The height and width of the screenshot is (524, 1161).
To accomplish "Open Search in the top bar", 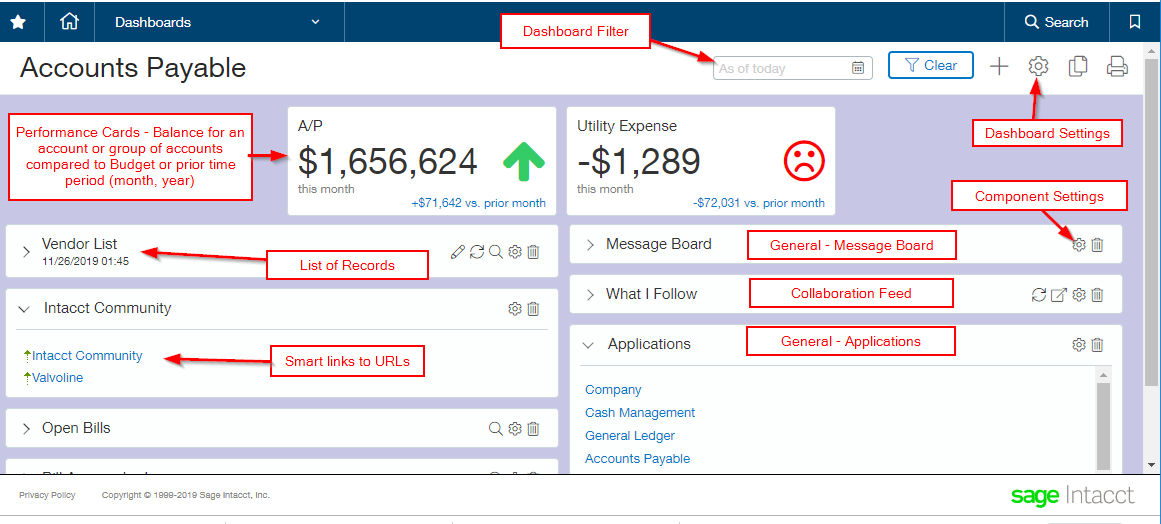I will (1057, 22).
